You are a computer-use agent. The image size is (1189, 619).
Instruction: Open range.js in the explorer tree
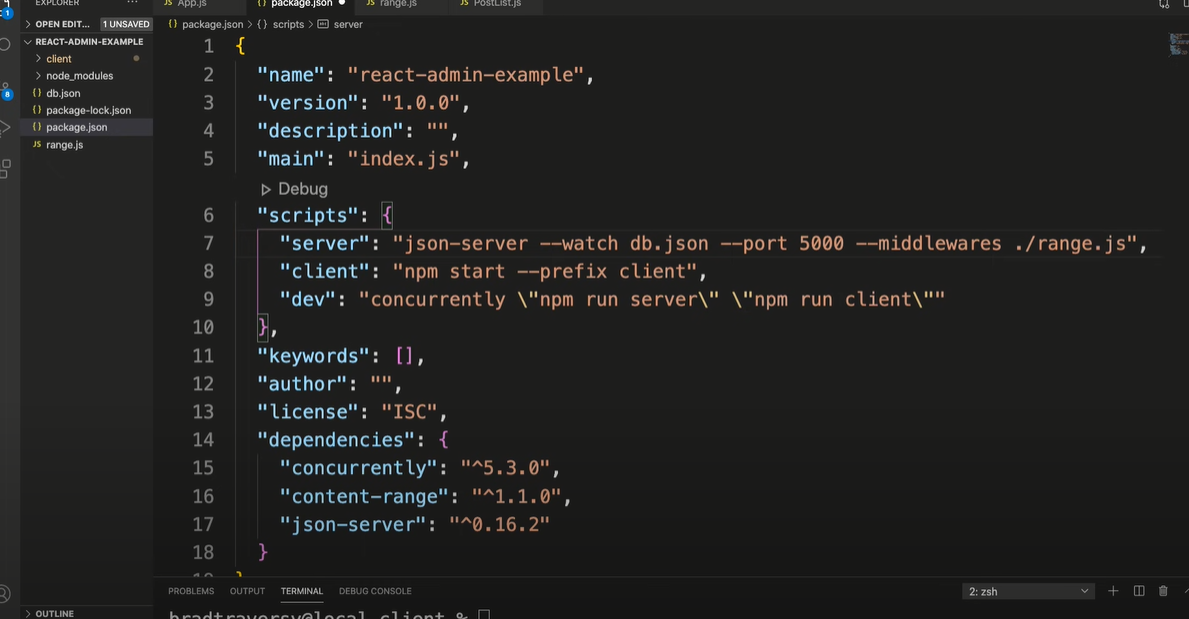coord(64,145)
